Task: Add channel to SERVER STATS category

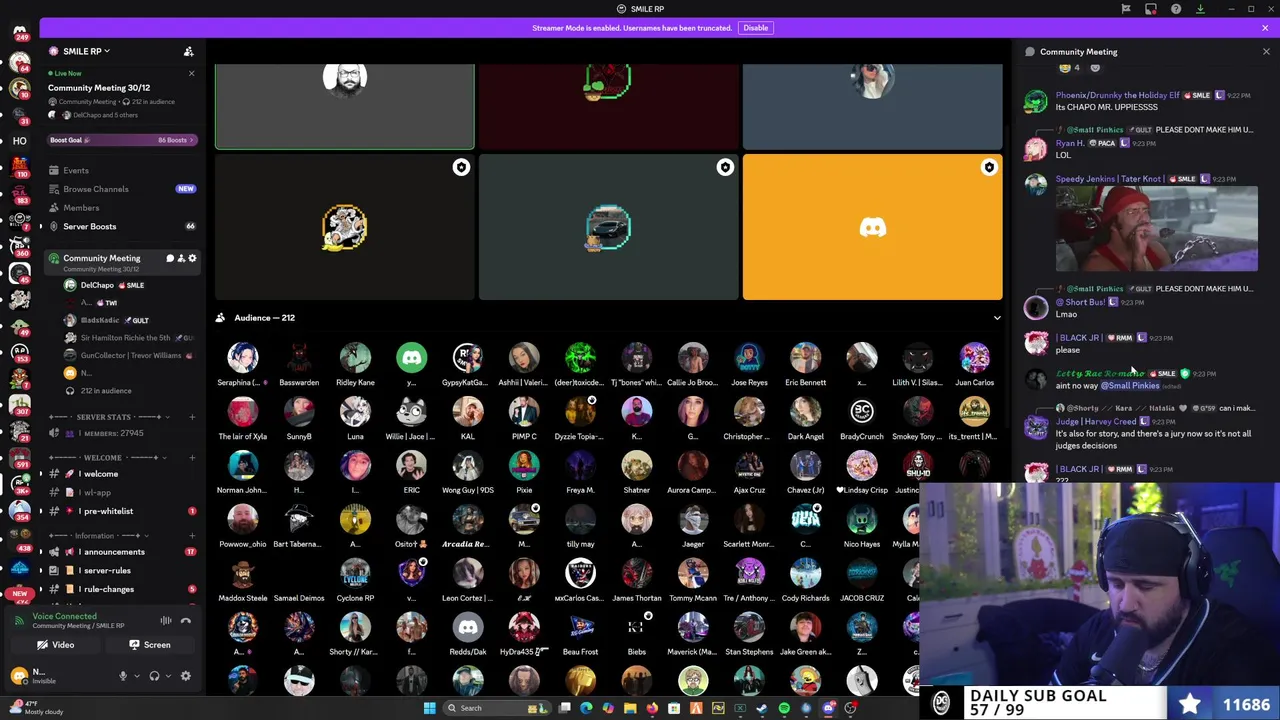Action: (x=192, y=416)
